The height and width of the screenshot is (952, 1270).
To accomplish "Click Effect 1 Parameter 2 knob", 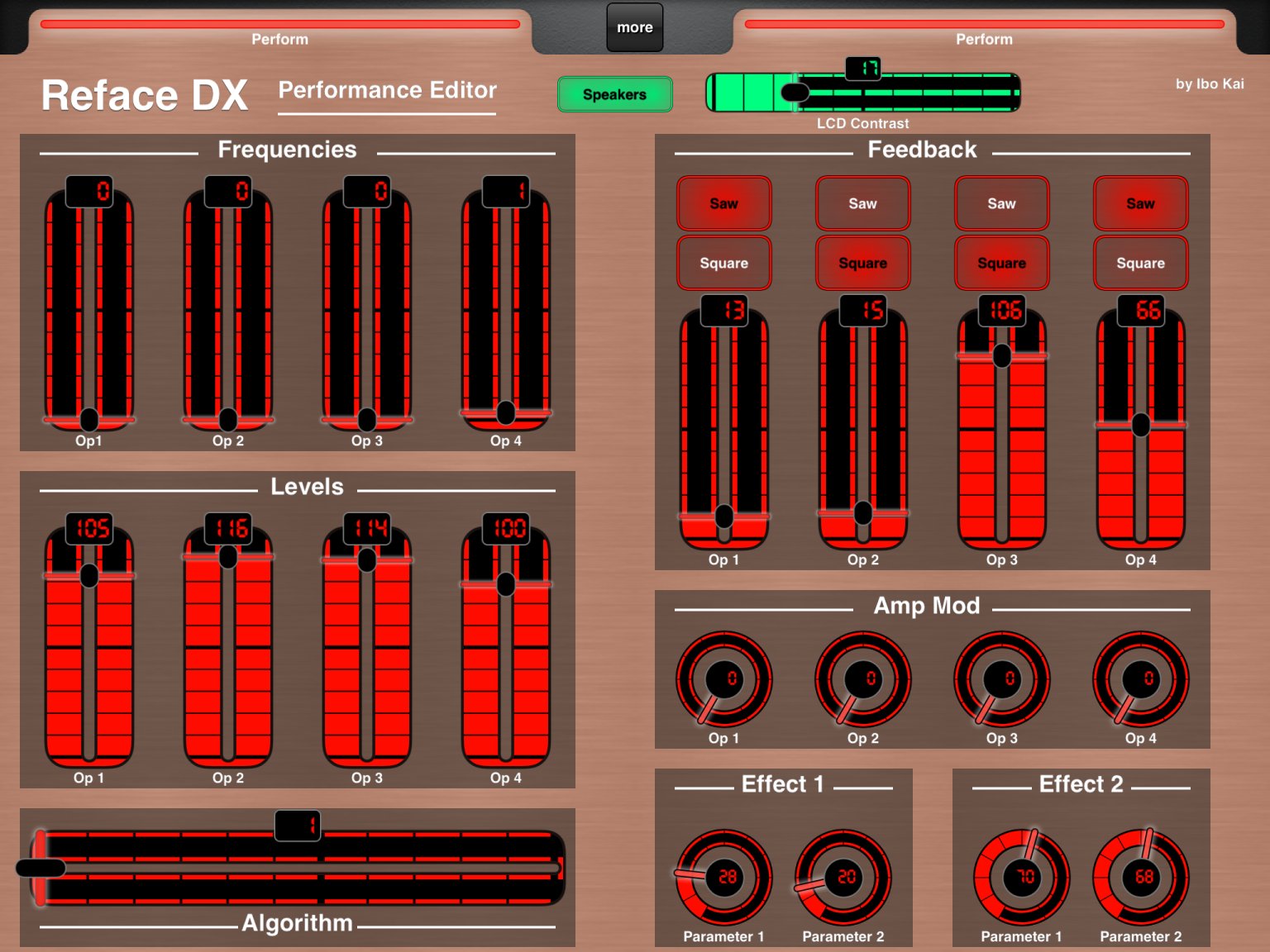I will [843, 878].
